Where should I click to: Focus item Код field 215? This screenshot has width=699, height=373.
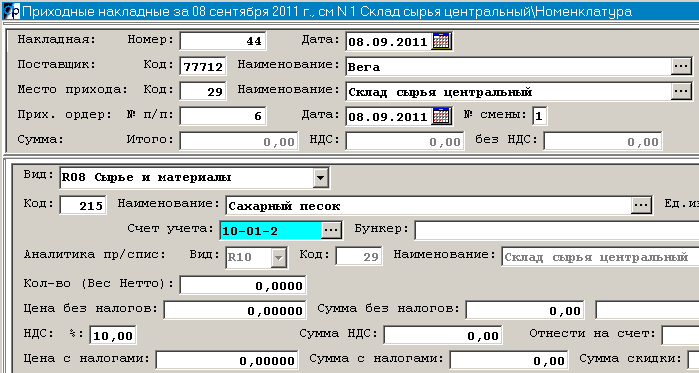(83, 205)
